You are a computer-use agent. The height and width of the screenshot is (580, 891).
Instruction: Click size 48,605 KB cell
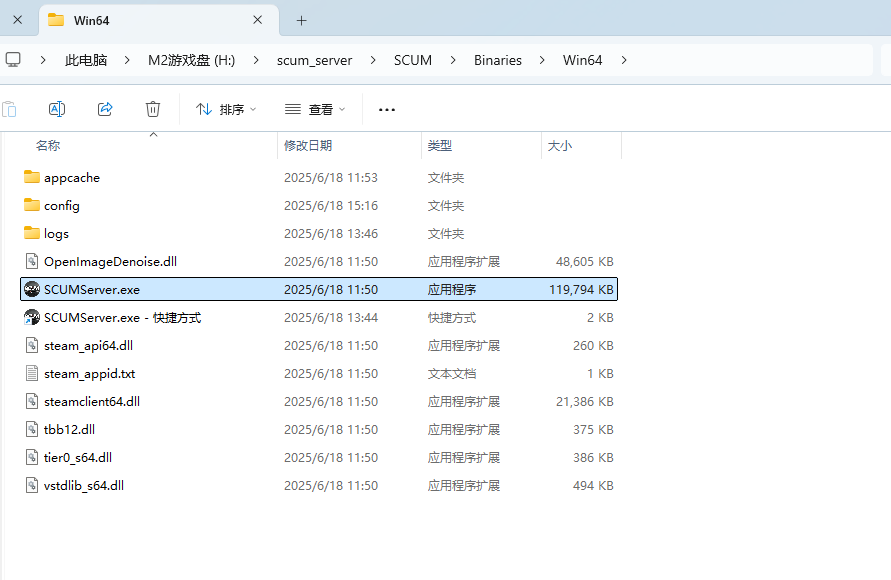585,262
